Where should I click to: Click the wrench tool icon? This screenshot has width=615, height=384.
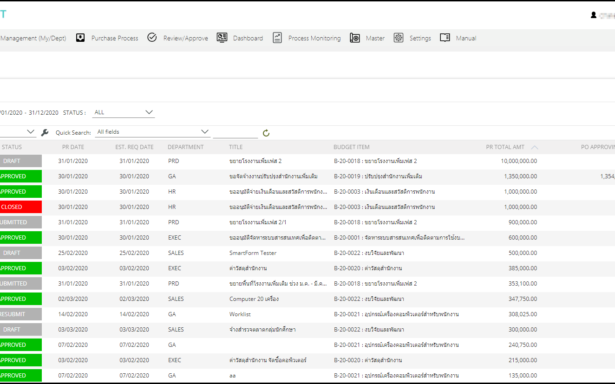tap(45, 133)
